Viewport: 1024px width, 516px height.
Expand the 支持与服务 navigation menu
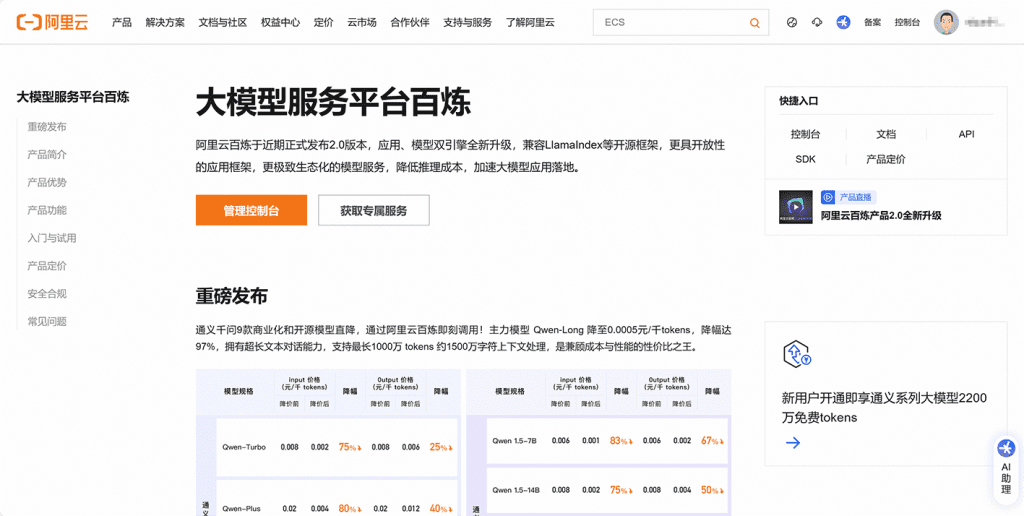(x=467, y=22)
